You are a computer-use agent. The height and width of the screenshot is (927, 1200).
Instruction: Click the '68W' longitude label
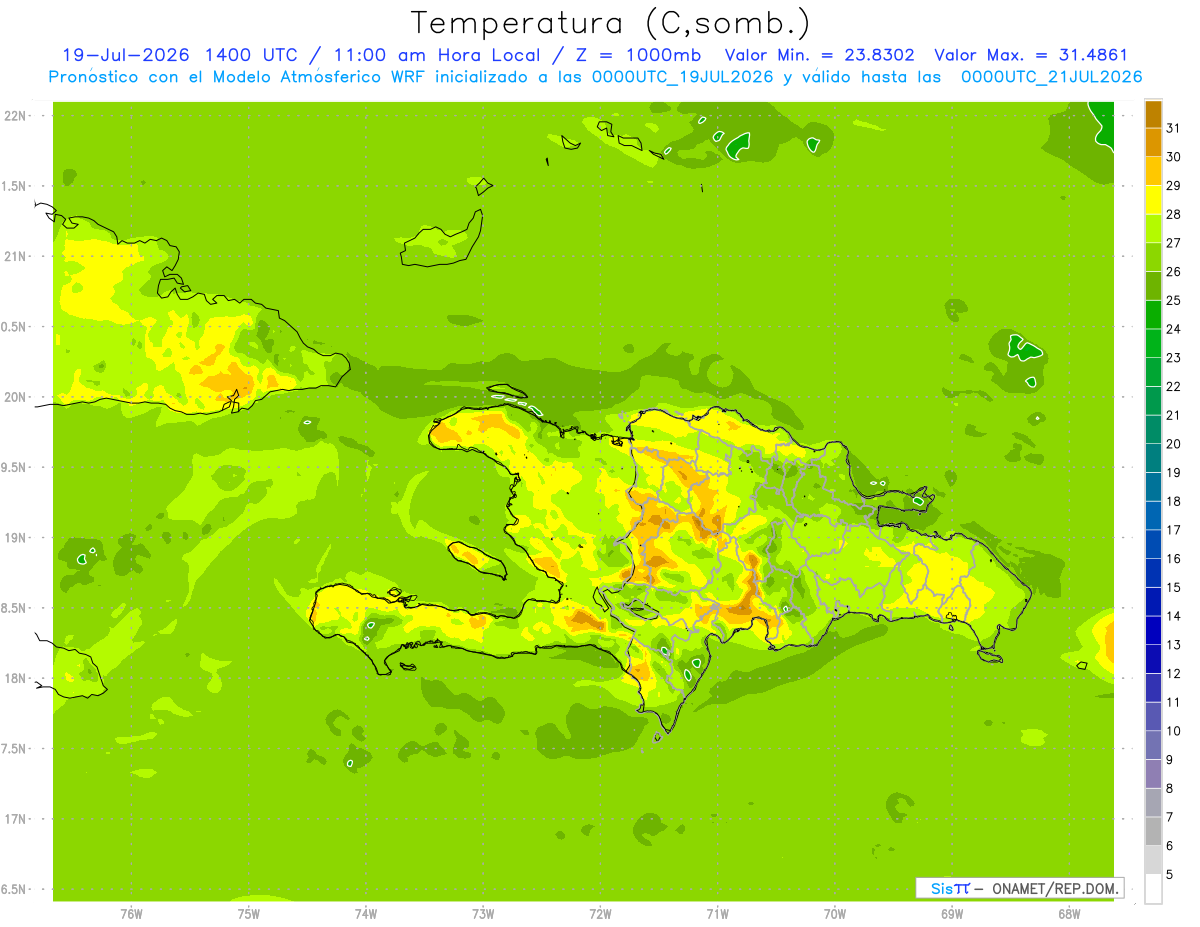(x=1069, y=914)
